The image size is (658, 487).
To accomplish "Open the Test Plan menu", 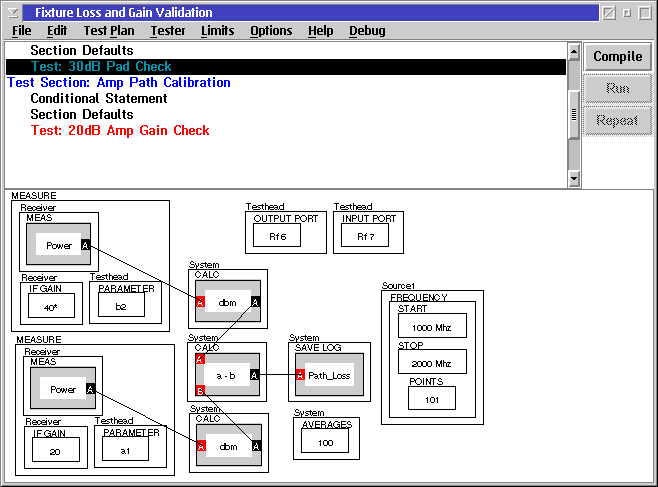I will click(x=109, y=31).
